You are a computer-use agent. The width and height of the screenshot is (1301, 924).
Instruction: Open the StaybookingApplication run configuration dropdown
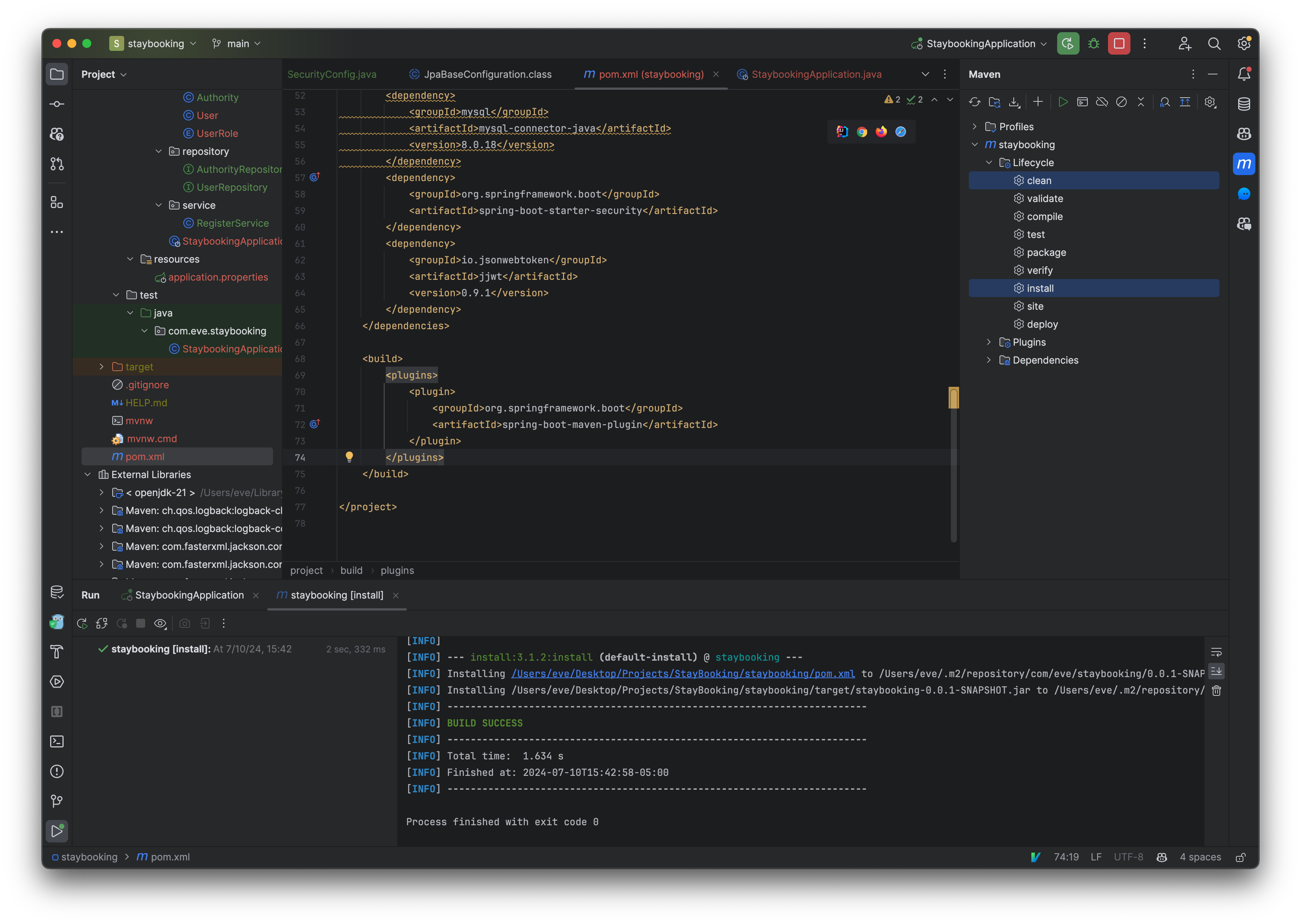[x=979, y=43]
